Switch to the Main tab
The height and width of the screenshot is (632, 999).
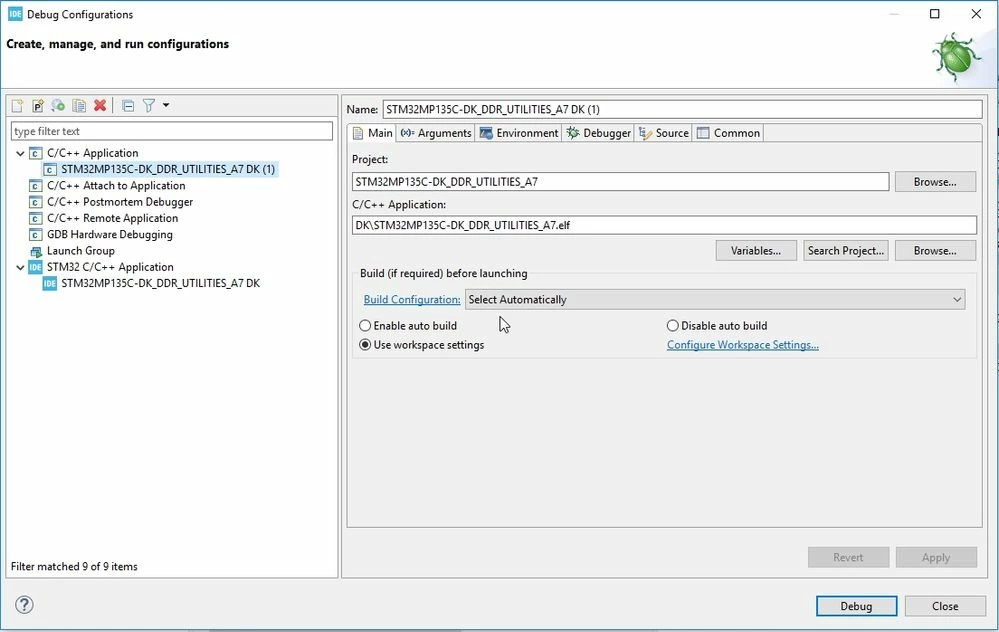(373, 133)
